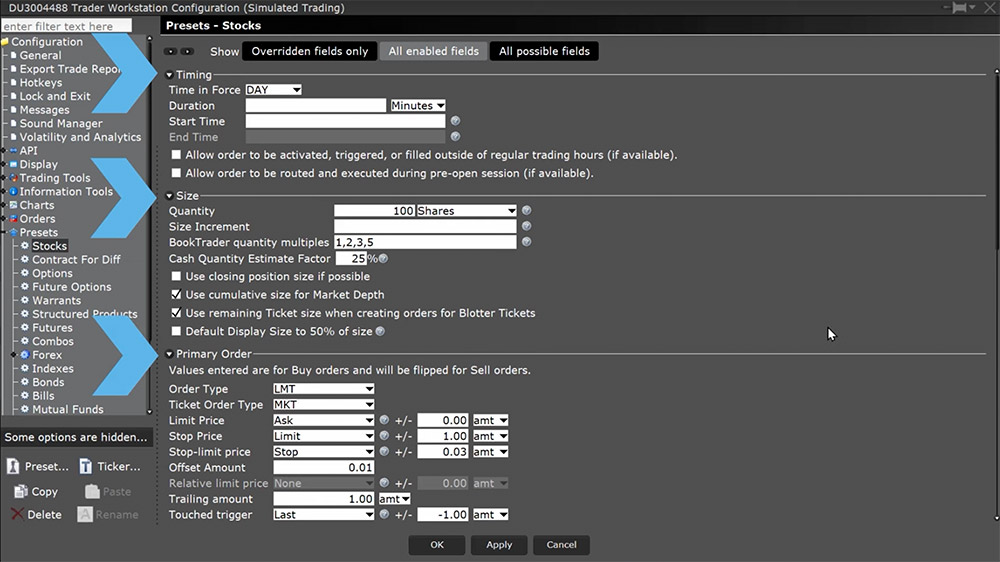Click the filter text input field
The height and width of the screenshot is (562, 1000).
[x=66, y=26]
